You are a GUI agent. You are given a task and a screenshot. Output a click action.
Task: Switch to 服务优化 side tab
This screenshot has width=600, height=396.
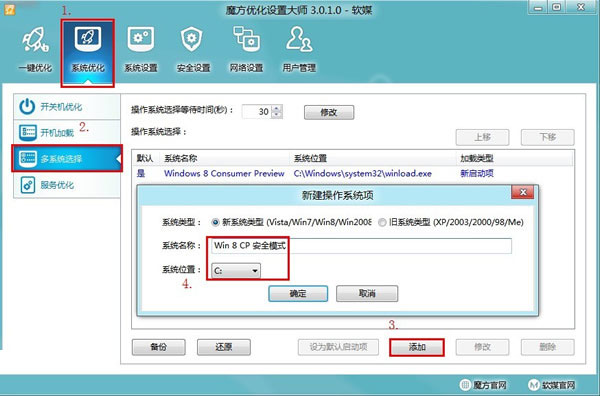coord(67,185)
